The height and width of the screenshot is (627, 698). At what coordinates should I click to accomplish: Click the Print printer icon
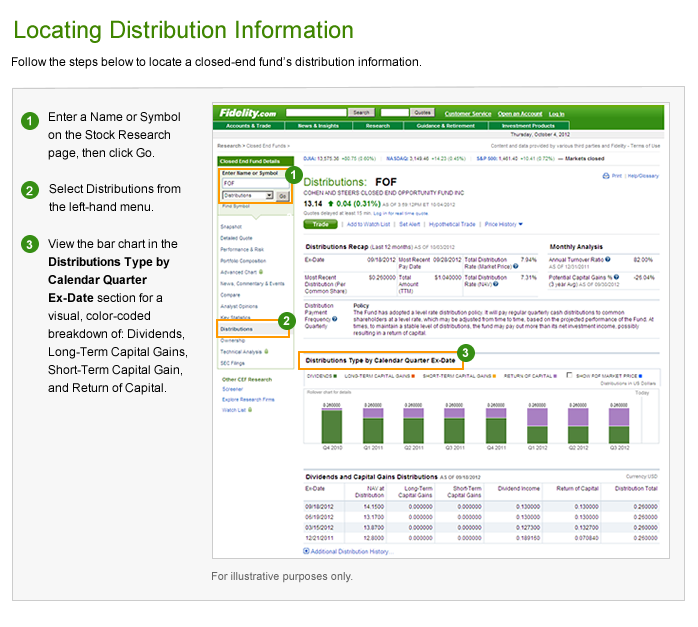tap(605, 175)
